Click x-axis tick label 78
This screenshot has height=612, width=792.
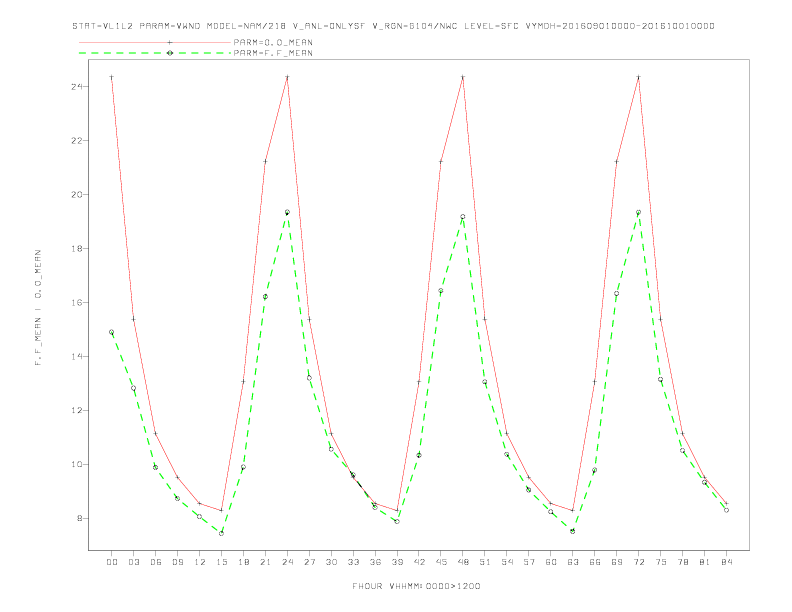click(x=683, y=562)
